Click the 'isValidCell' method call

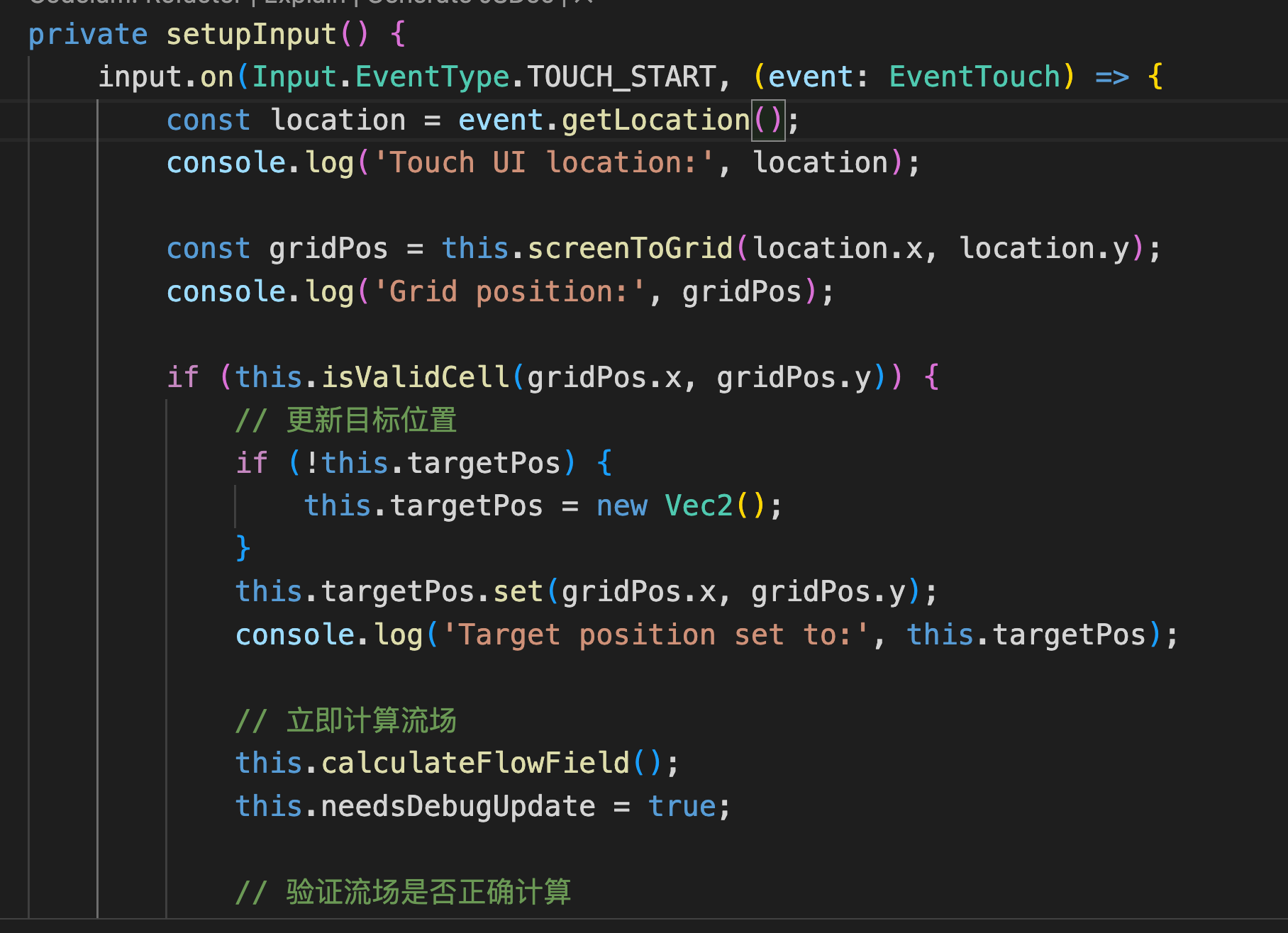(415, 377)
